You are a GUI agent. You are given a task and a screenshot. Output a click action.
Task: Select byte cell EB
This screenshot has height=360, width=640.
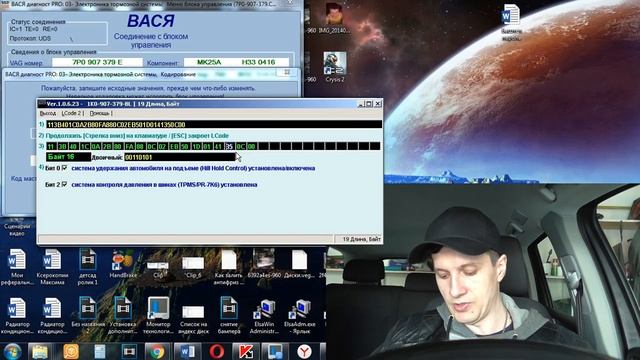pos(174,146)
